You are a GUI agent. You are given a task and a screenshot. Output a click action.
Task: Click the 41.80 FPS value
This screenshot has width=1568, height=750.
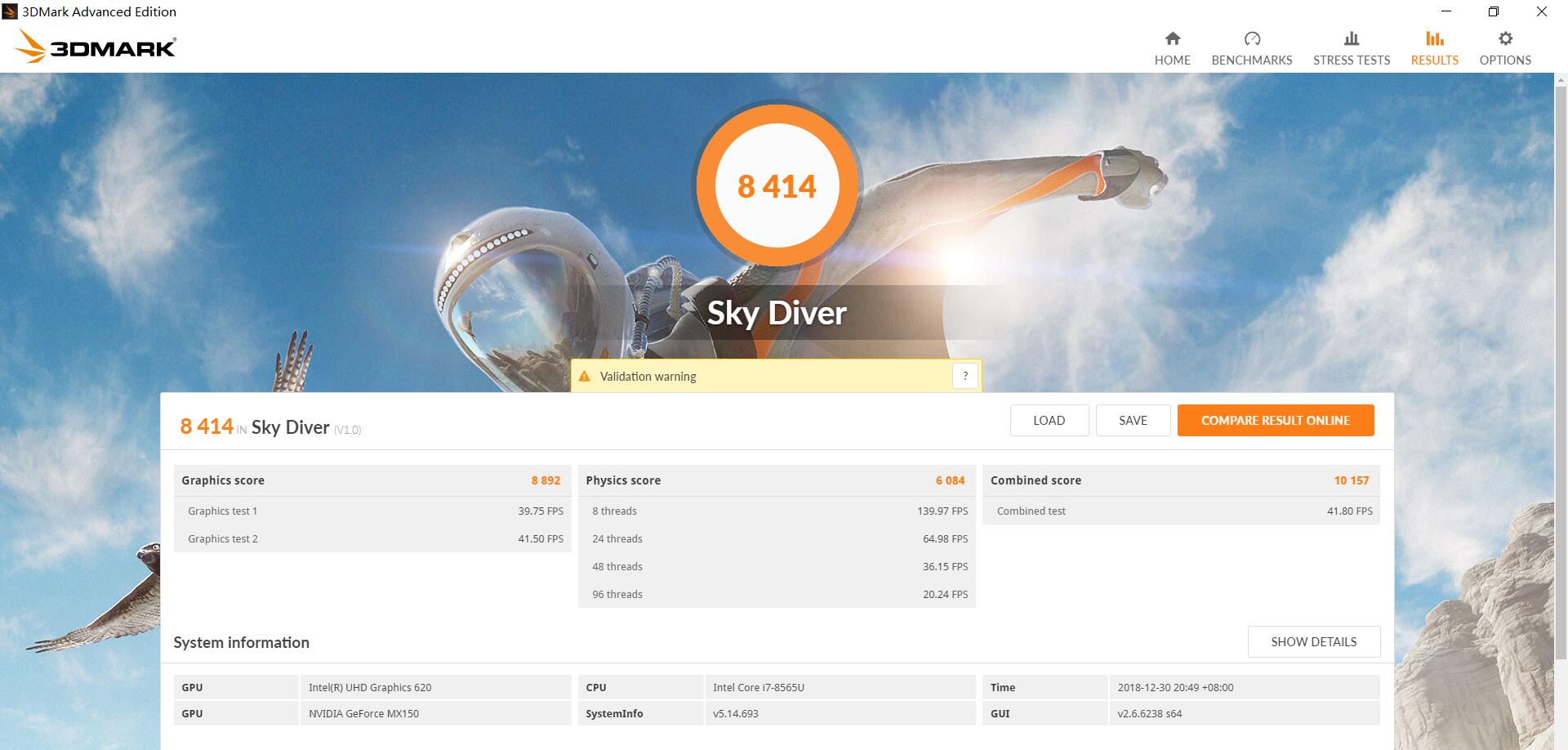tap(1350, 511)
